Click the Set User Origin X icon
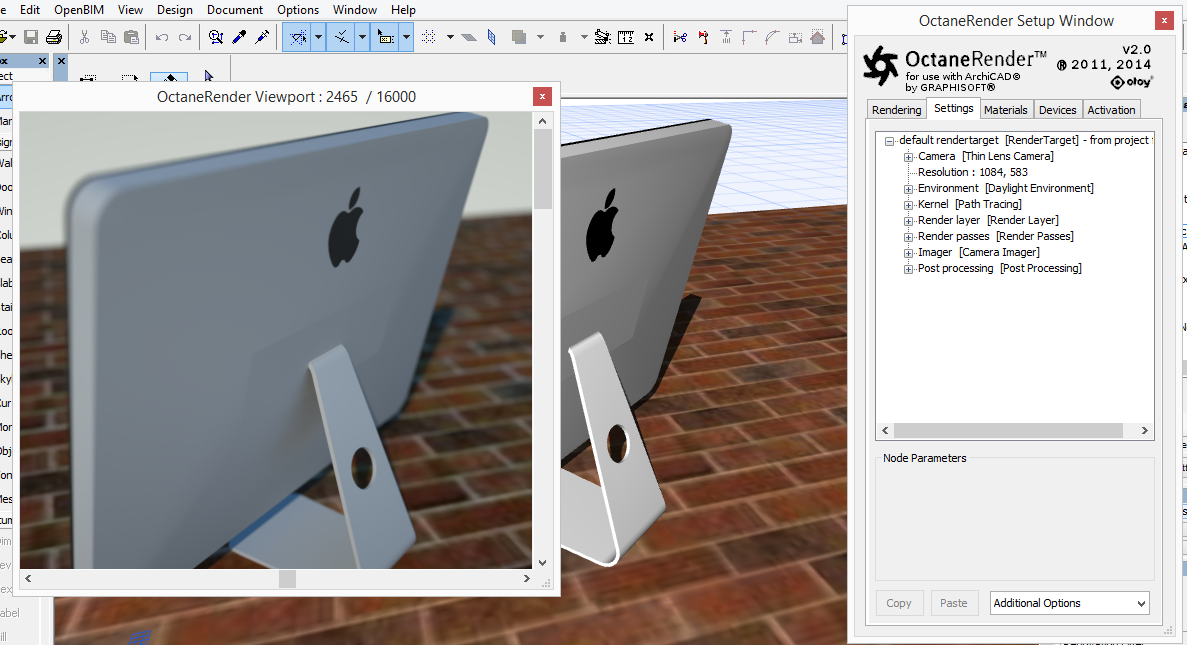 [x=649, y=37]
